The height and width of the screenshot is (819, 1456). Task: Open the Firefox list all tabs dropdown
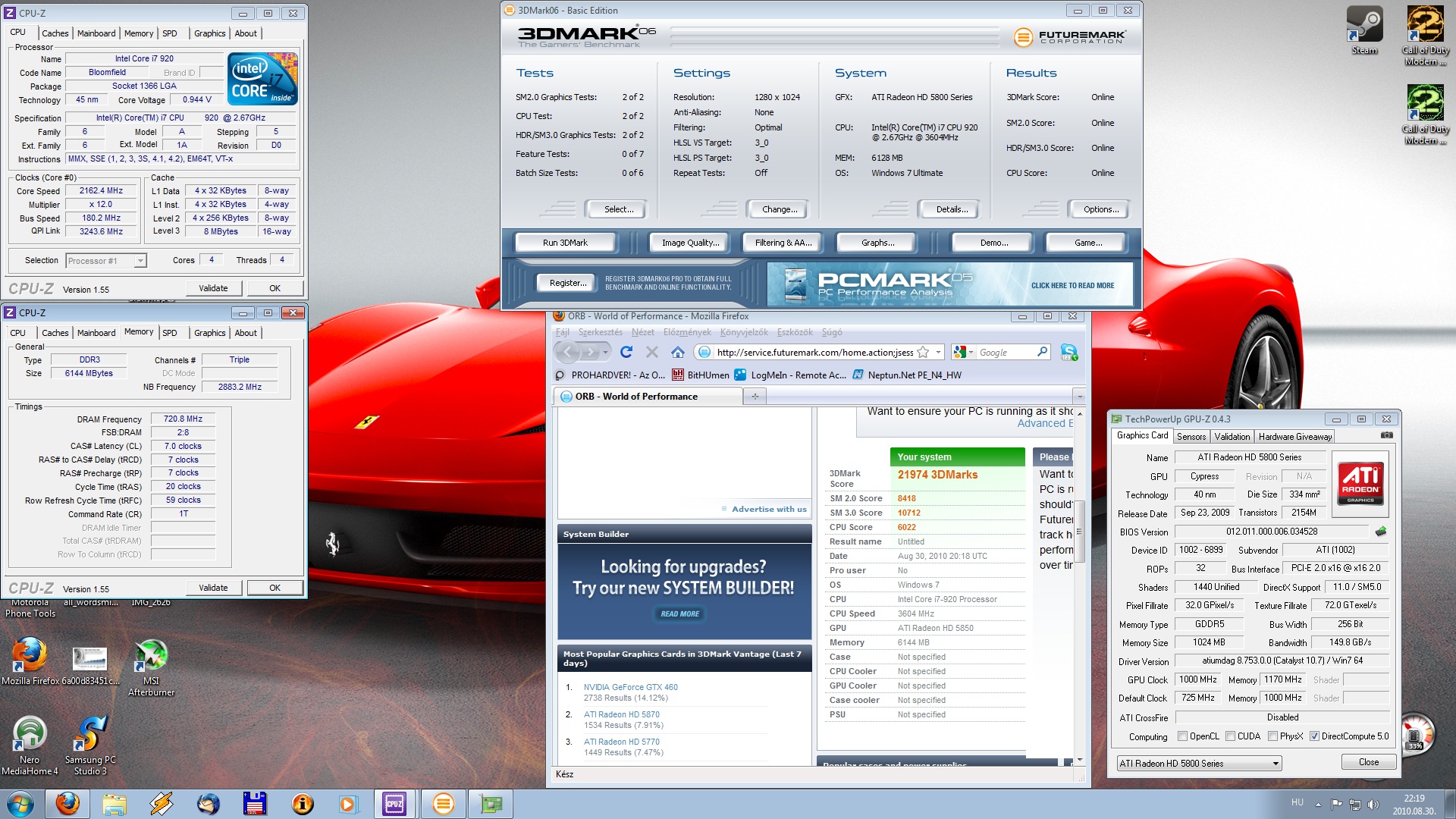1079,396
